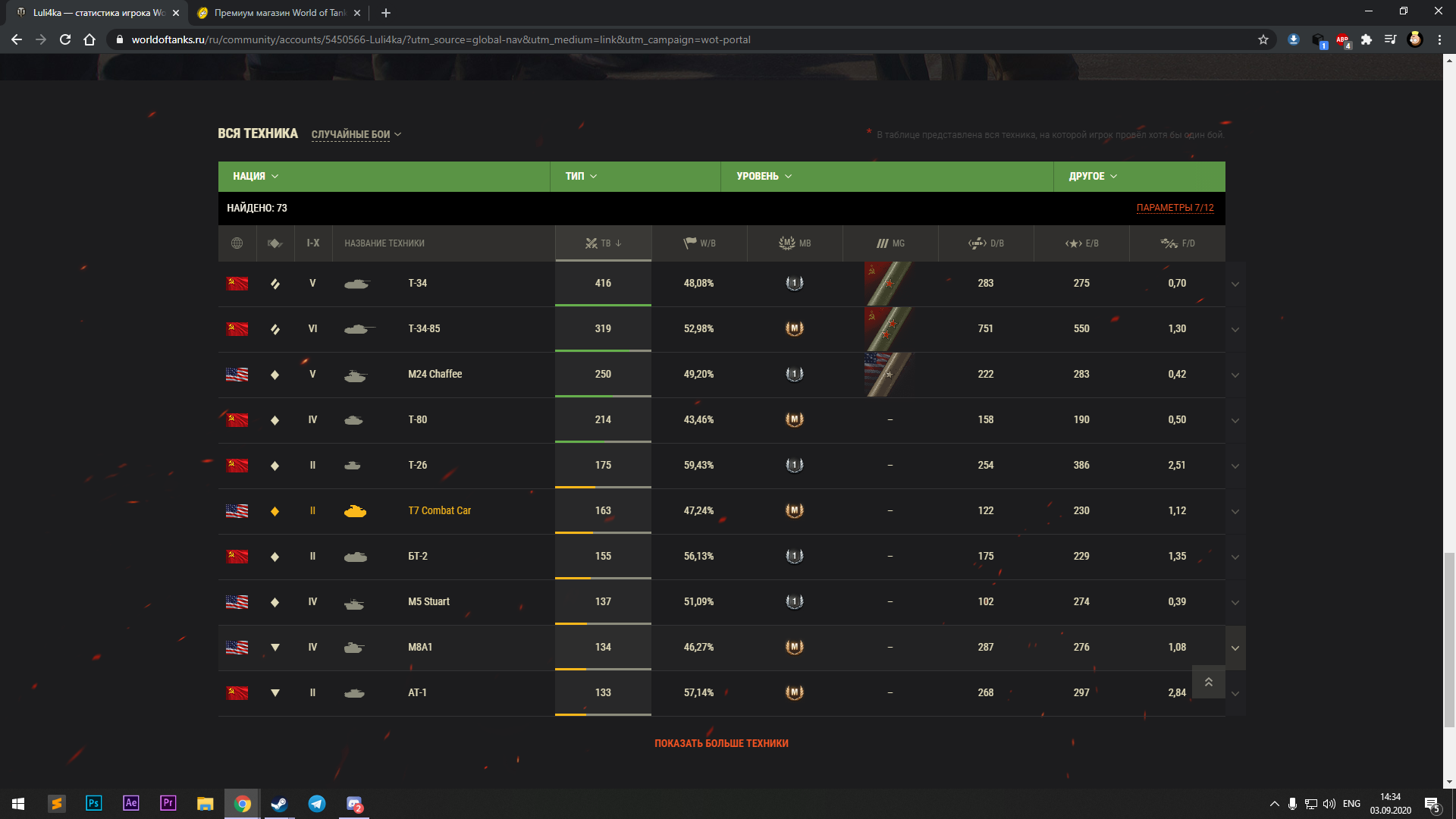Click T-26 win rate 59,43%
Viewport: 1456px width, 819px height.
699,466
